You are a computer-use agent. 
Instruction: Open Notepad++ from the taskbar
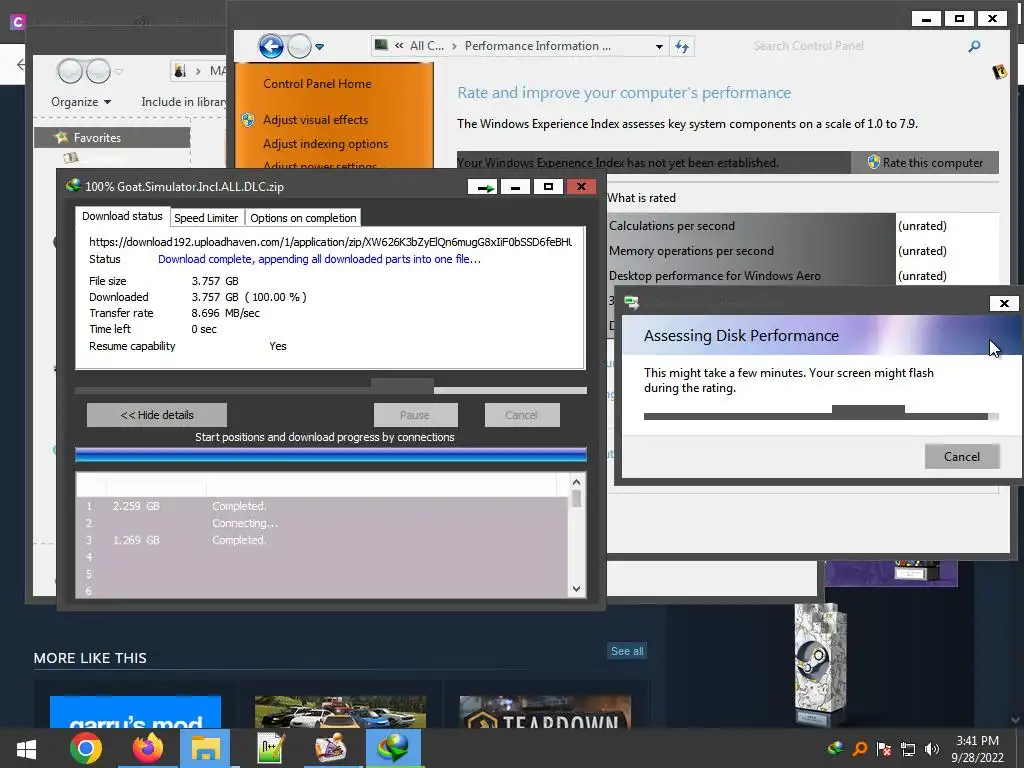269,748
